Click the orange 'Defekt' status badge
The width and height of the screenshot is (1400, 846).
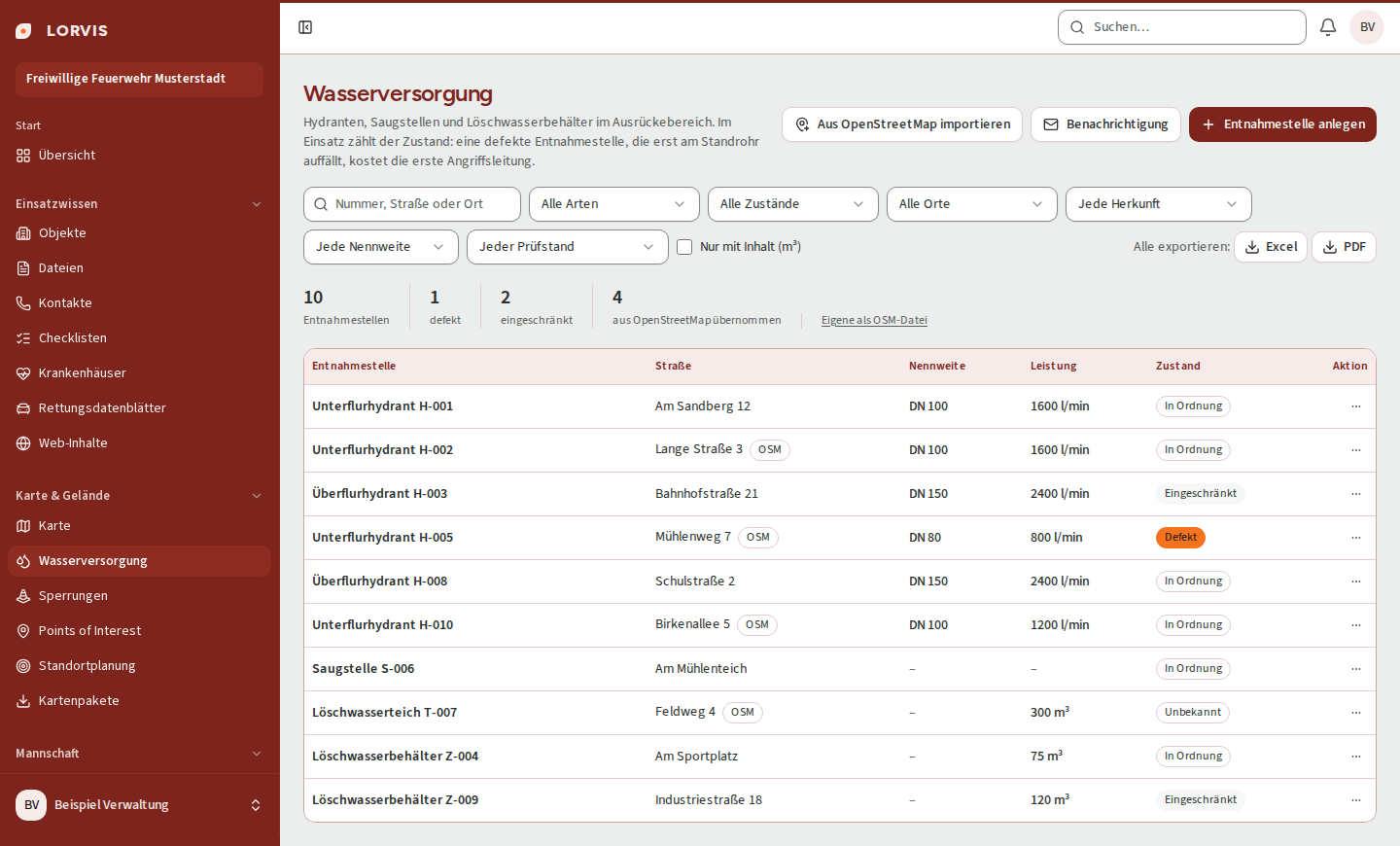click(x=1180, y=538)
